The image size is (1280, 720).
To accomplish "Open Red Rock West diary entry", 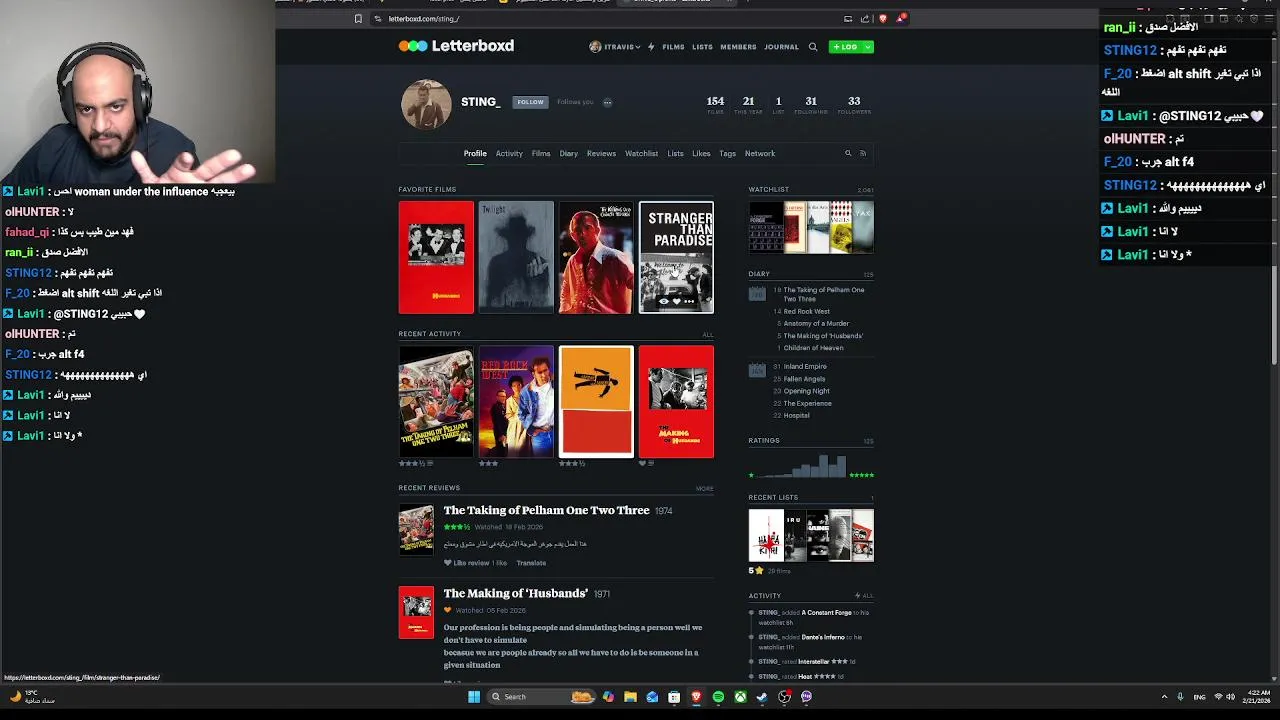I will [806, 311].
